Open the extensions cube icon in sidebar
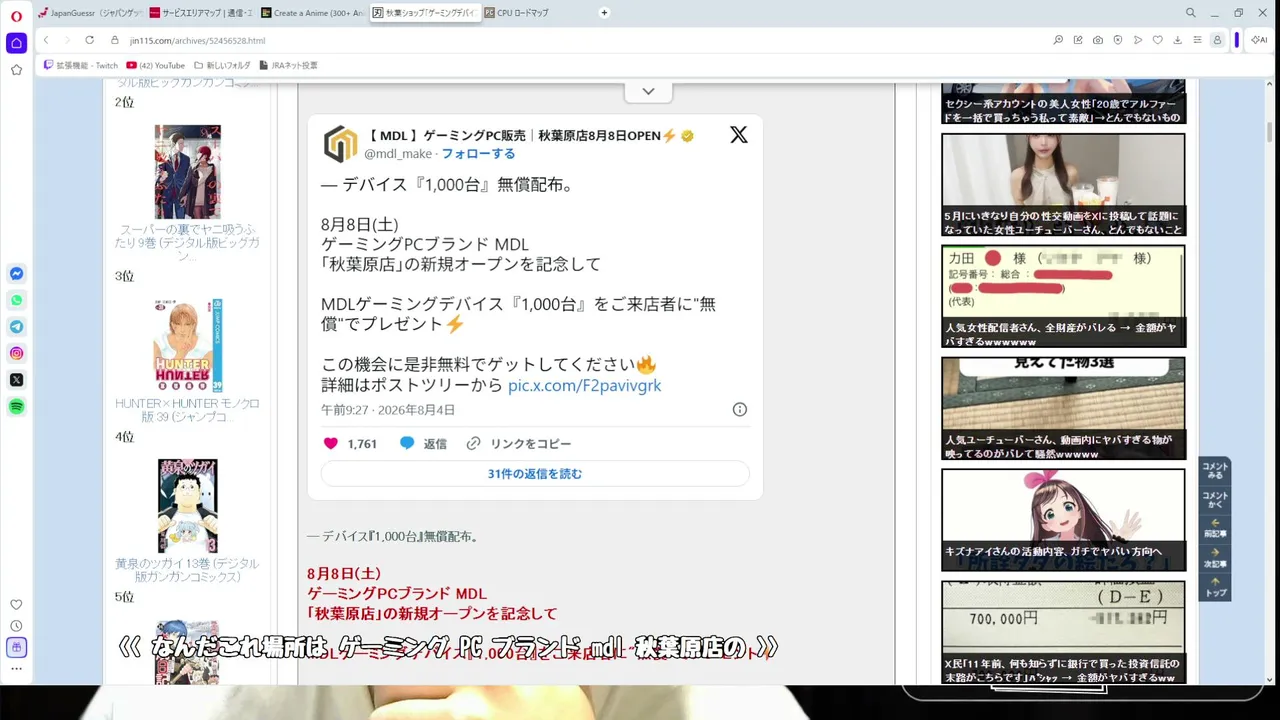This screenshot has height=720, width=1280. (16, 647)
